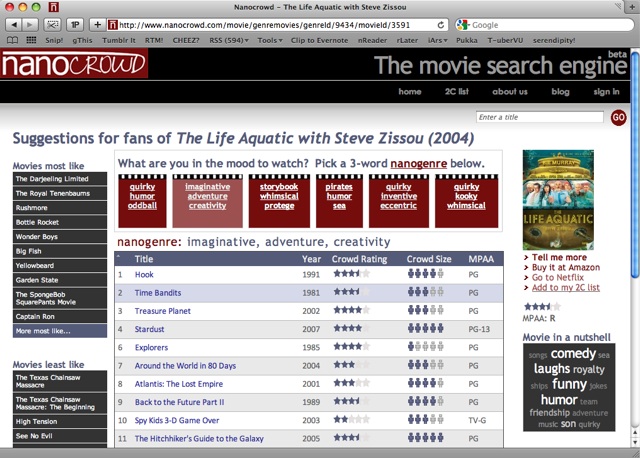640x458 pixels.
Task: Open the Treasure Planet movie link
Action: 162,311
